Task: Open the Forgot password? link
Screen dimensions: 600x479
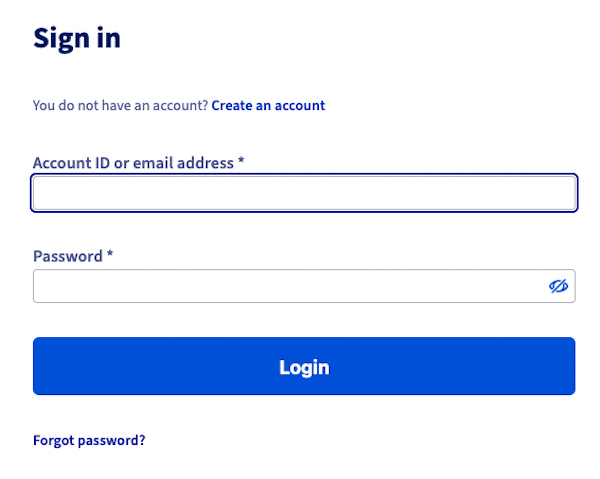Action: pos(89,439)
